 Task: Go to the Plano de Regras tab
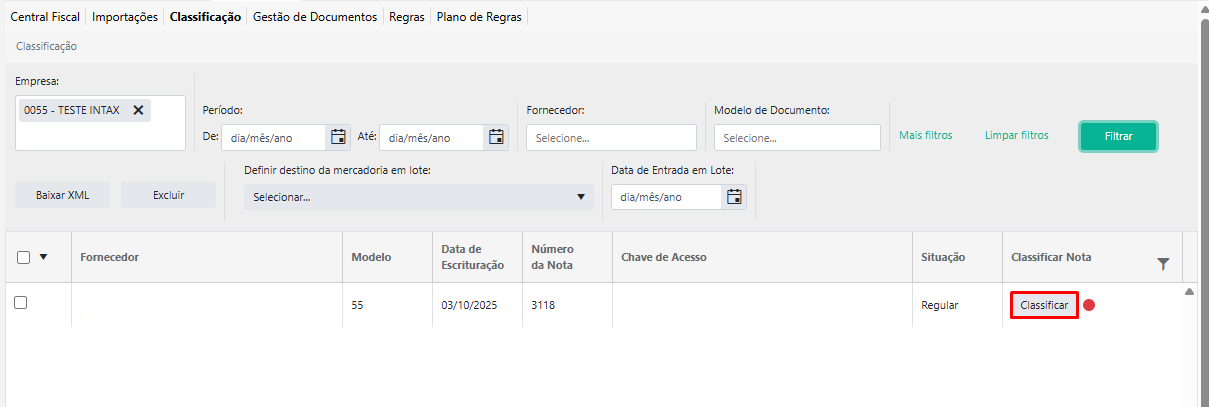click(x=479, y=17)
